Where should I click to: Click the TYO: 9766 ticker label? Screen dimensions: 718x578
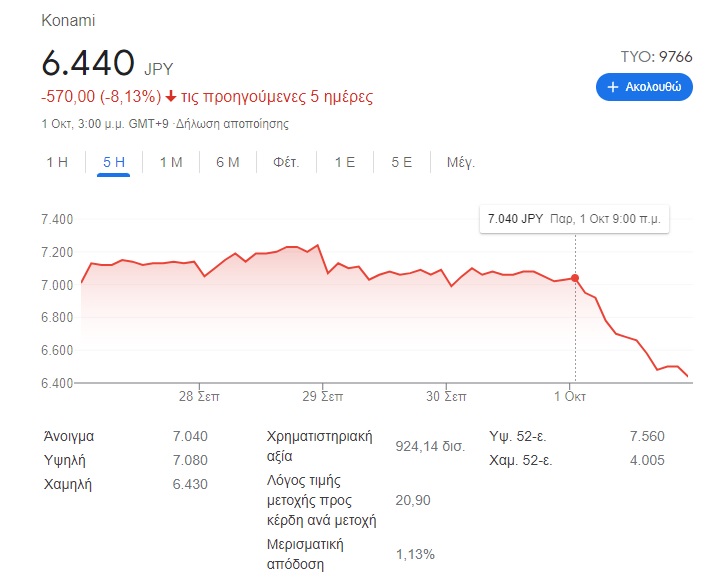[656, 57]
